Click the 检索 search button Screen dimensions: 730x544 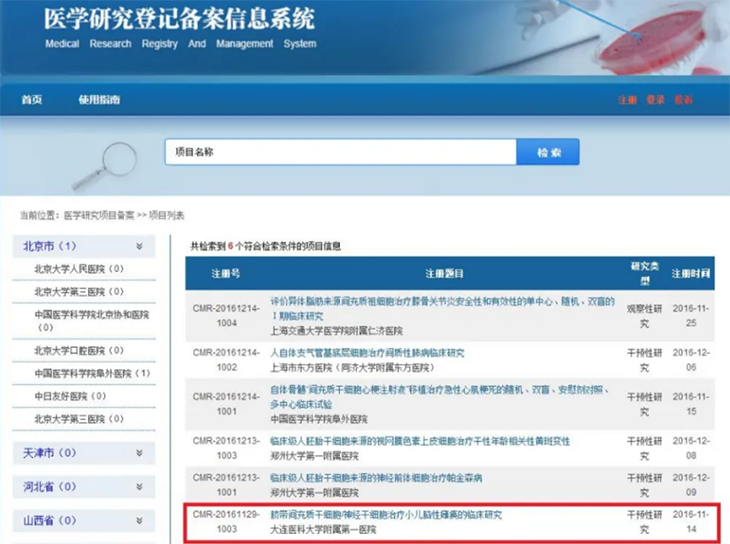click(x=548, y=152)
